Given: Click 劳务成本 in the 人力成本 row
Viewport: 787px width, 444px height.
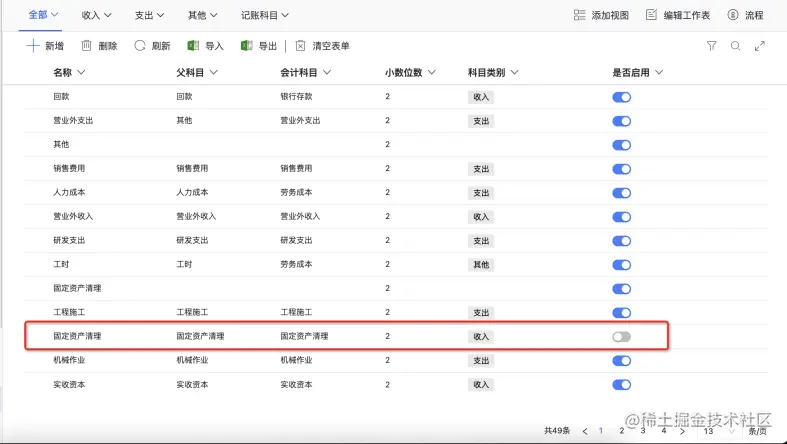Looking at the screenshot, I should pyautogui.click(x=296, y=192).
